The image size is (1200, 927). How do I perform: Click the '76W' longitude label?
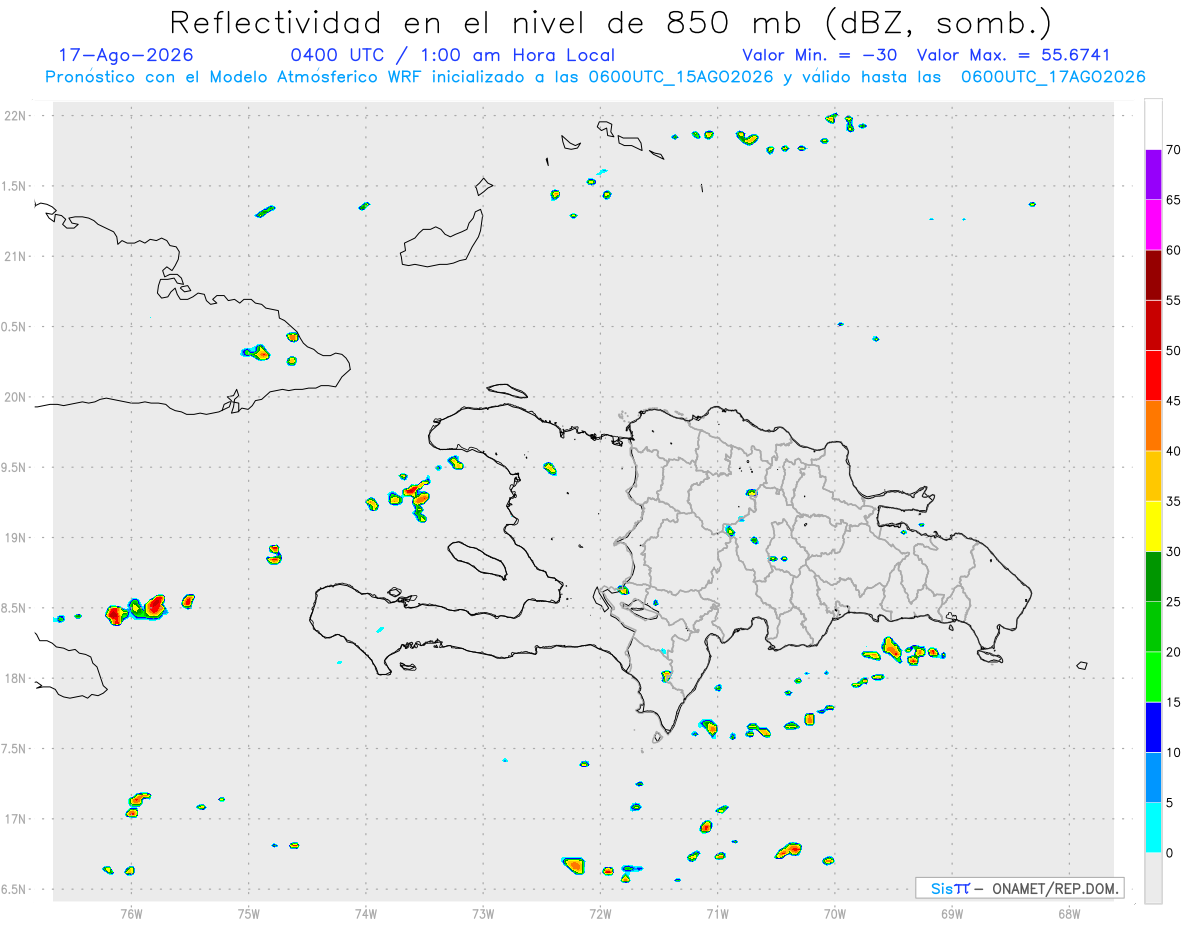[131, 913]
